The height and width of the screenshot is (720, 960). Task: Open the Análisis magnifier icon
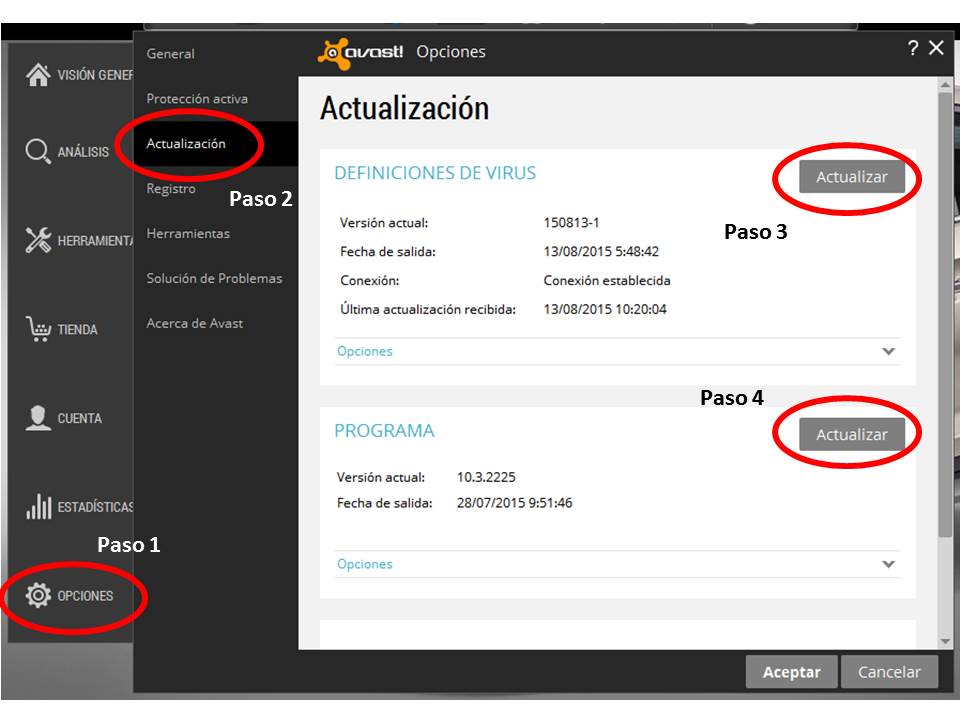pyautogui.click(x=38, y=152)
